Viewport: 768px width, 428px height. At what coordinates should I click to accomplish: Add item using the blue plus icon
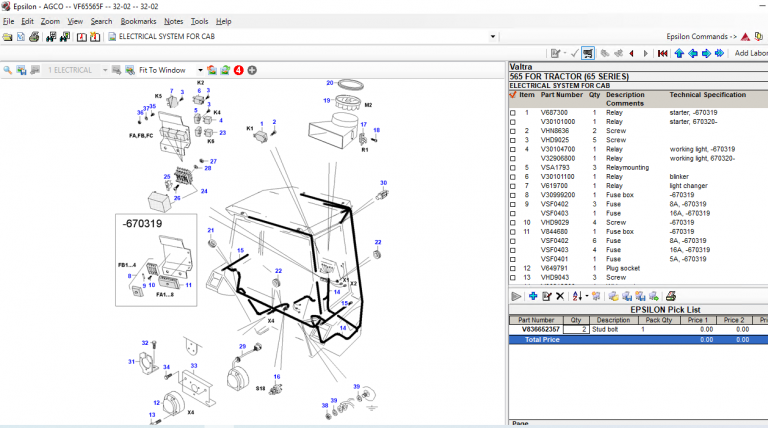[533, 296]
